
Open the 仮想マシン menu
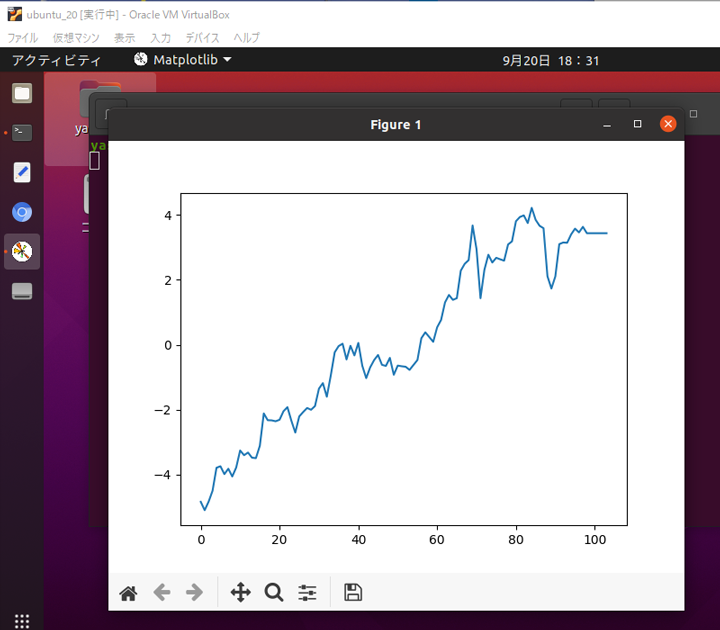click(76, 38)
